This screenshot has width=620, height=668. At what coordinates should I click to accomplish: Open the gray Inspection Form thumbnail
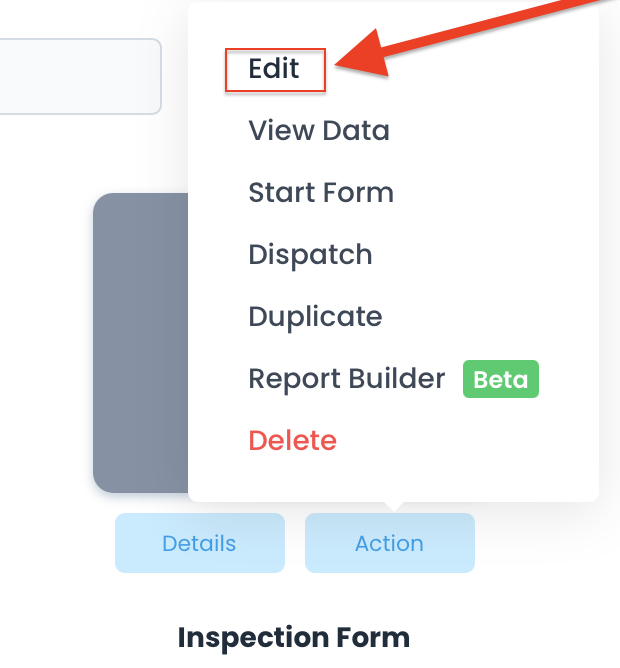(140, 340)
